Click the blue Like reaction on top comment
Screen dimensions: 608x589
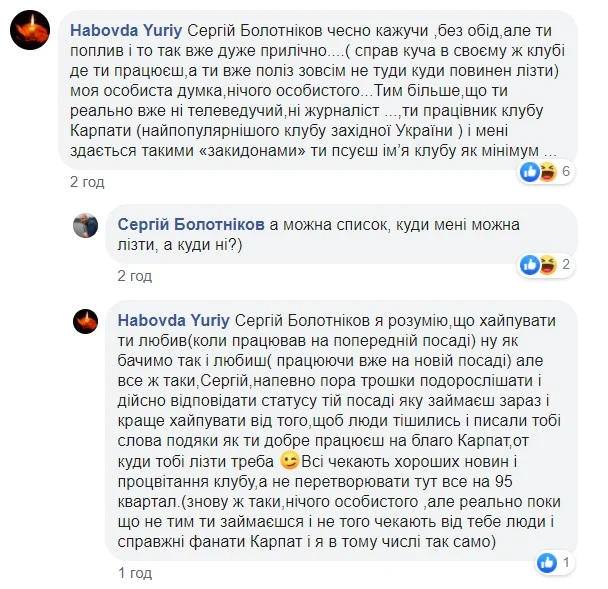coord(530,172)
